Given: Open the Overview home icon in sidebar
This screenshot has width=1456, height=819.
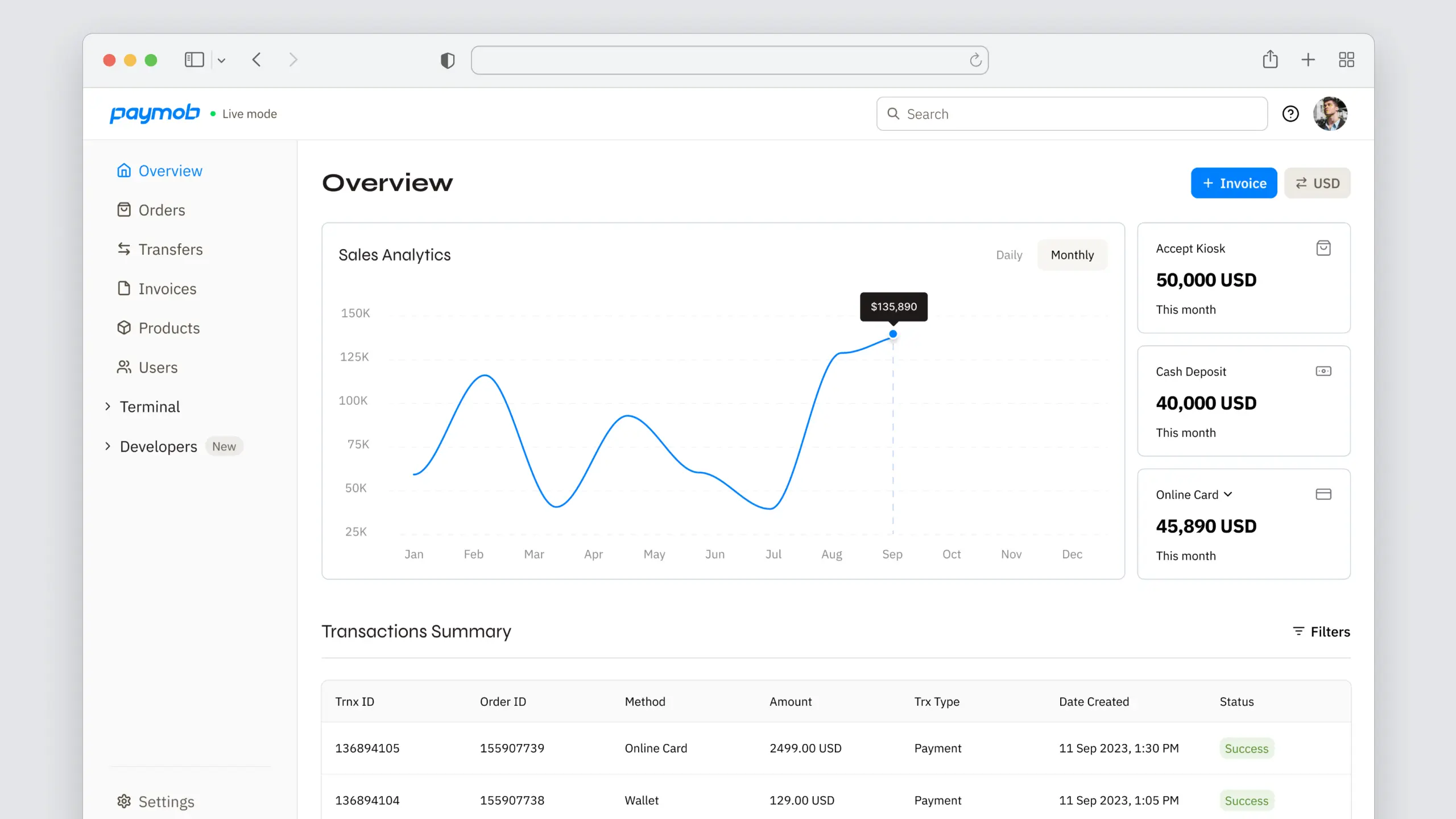Looking at the screenshot, I should (x=124, y=170).
